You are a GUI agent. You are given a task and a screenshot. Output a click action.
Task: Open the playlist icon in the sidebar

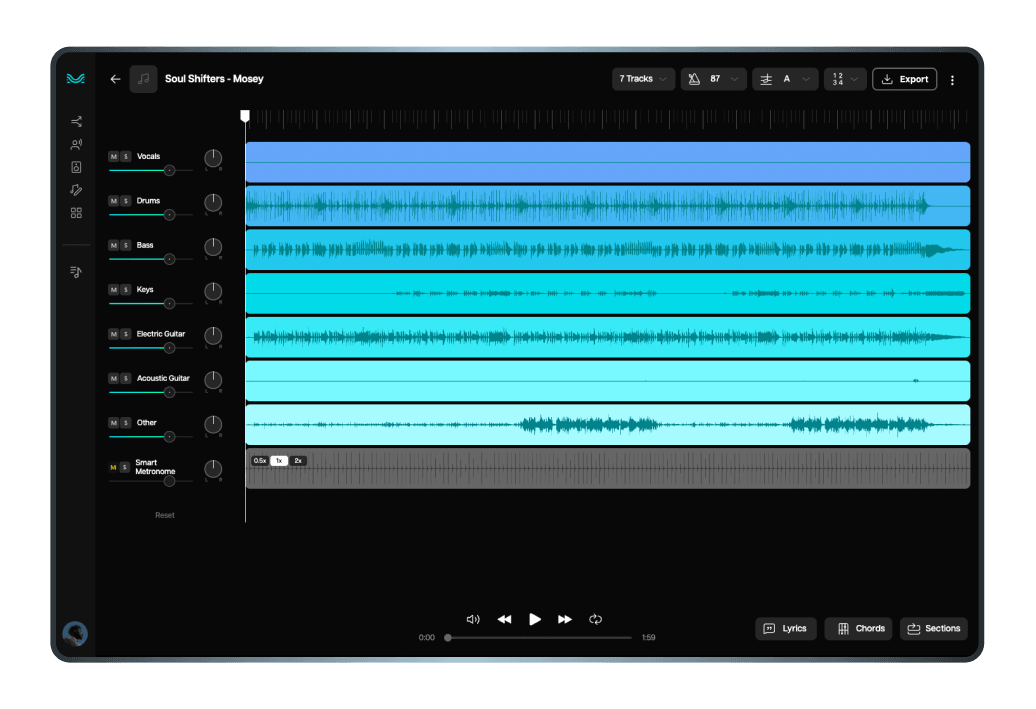point(76,271)
